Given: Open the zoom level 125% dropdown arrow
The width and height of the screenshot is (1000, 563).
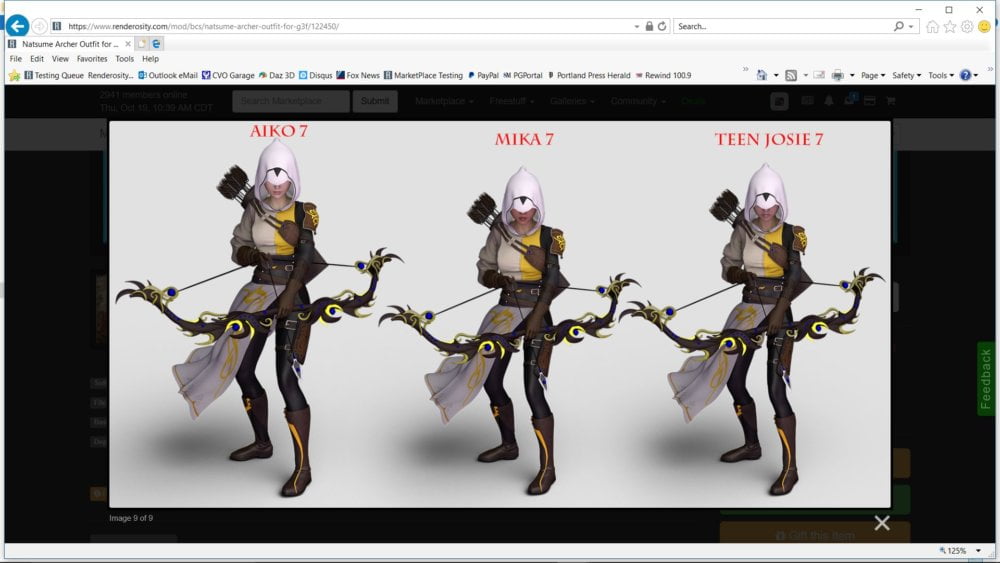Looking at the screenshot, I should coord(980,551).
